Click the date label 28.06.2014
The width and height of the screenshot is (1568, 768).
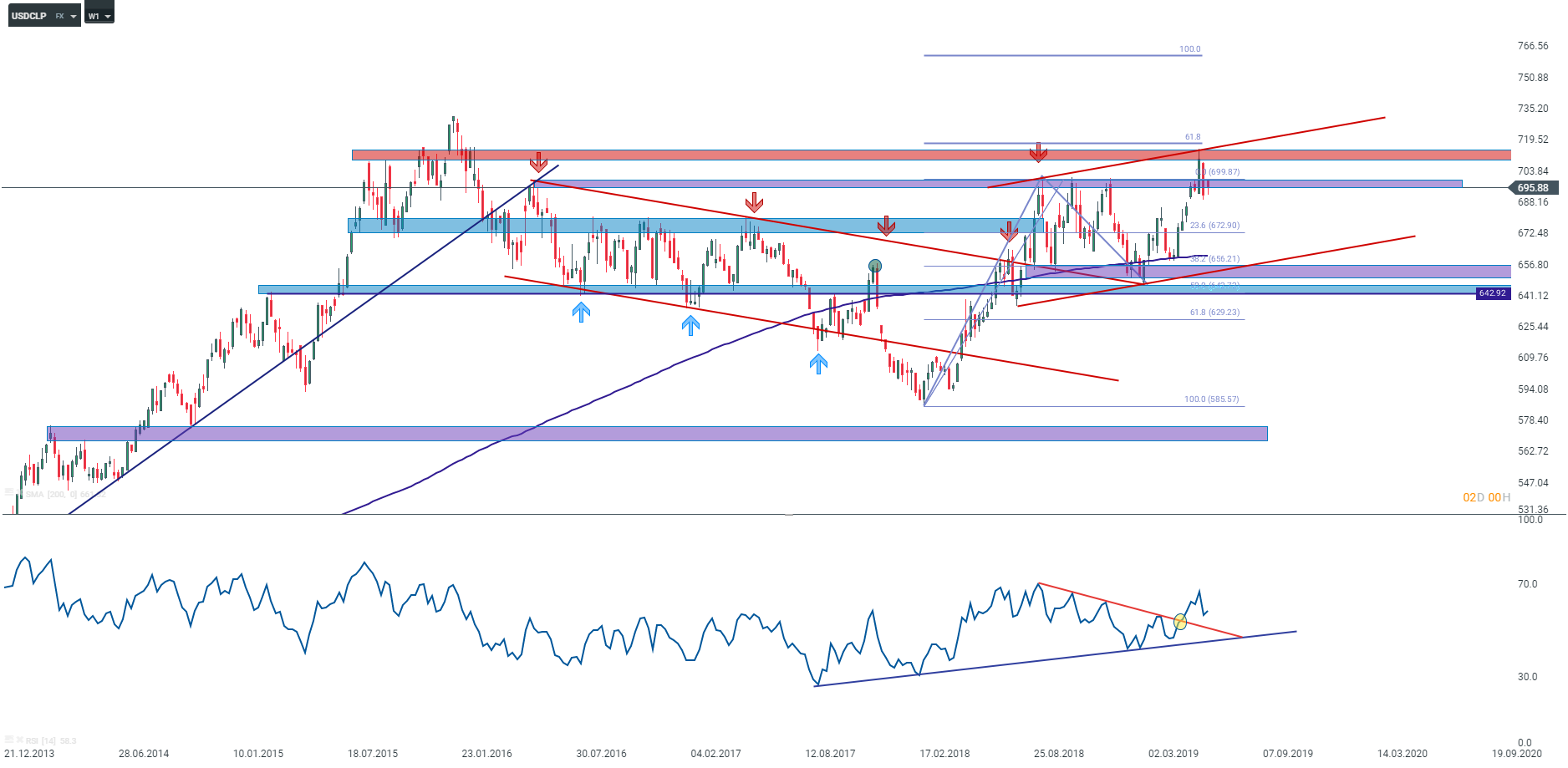click(x=144, y=754)
